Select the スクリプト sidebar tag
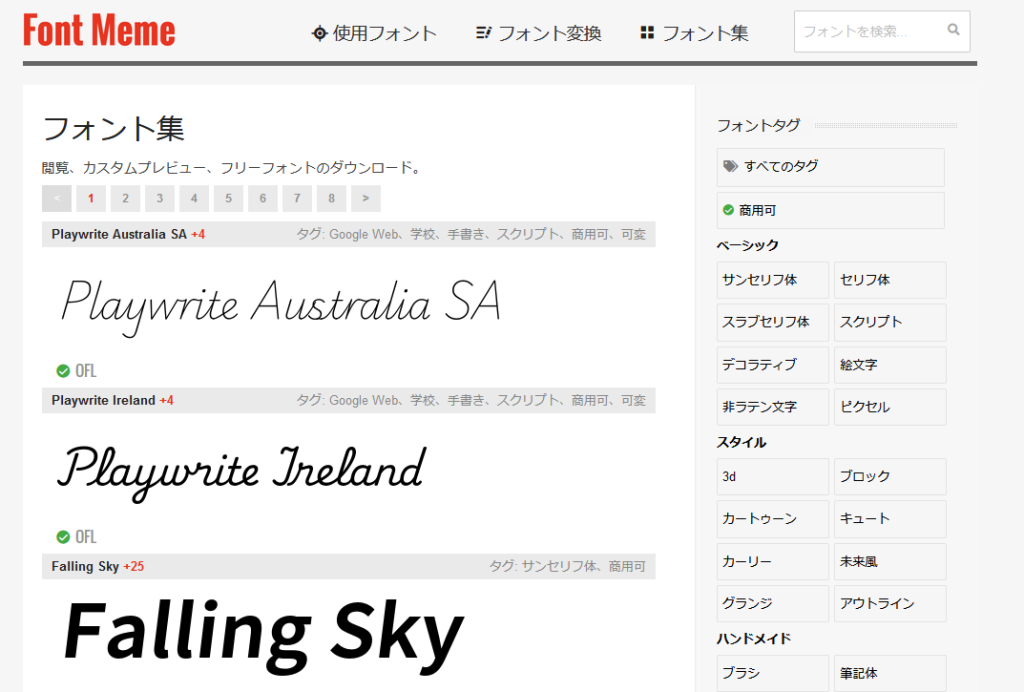This screenshot has height=692, width=1024. 890,322
